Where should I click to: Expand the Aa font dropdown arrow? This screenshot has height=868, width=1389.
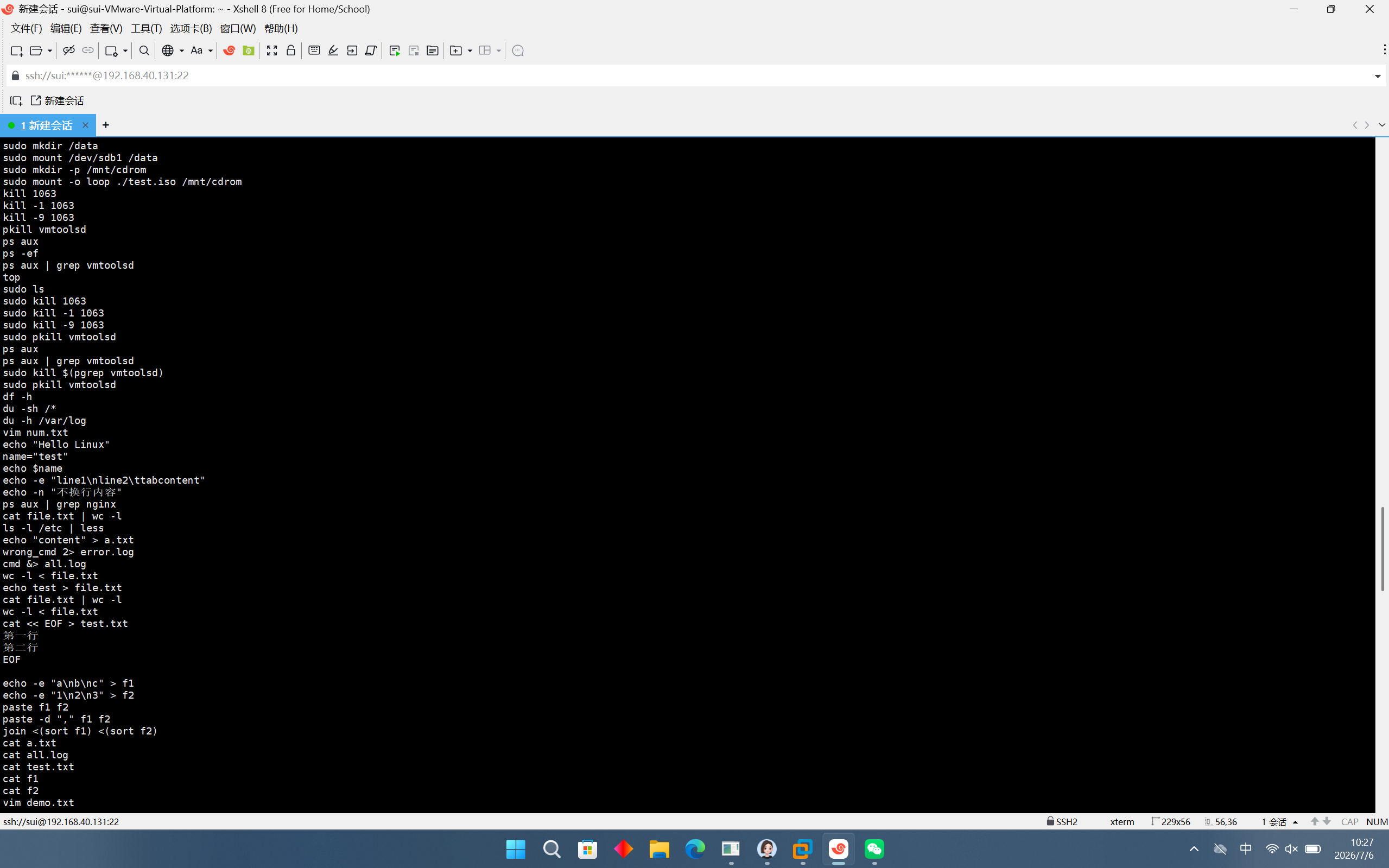[x=211, y=51]
